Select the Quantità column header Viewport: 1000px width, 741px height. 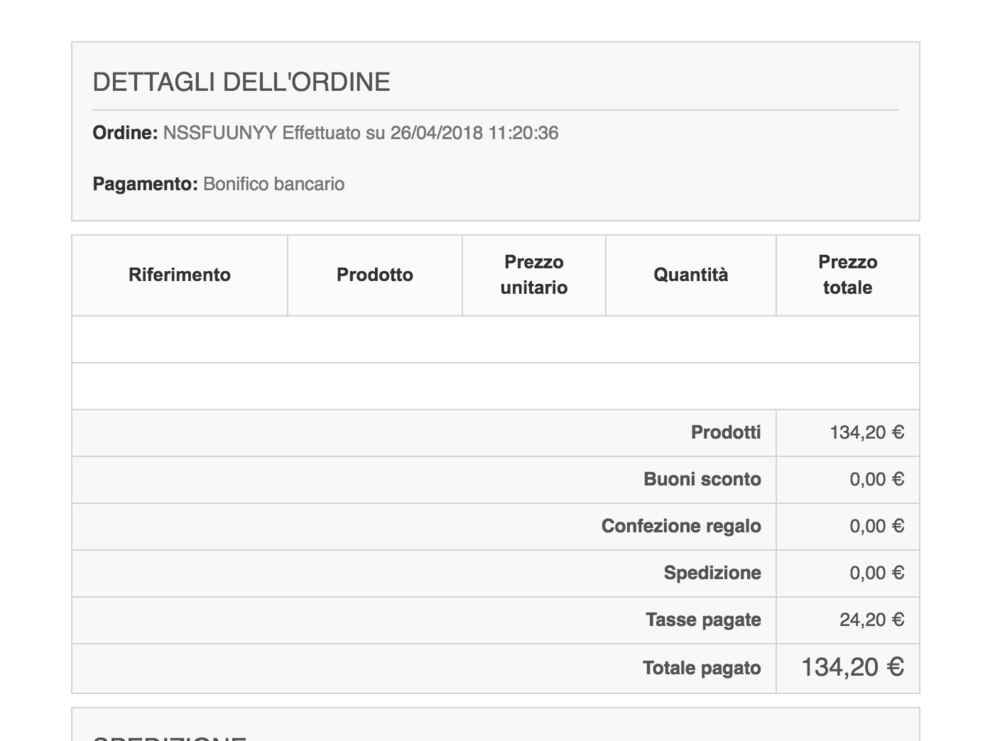691,275
